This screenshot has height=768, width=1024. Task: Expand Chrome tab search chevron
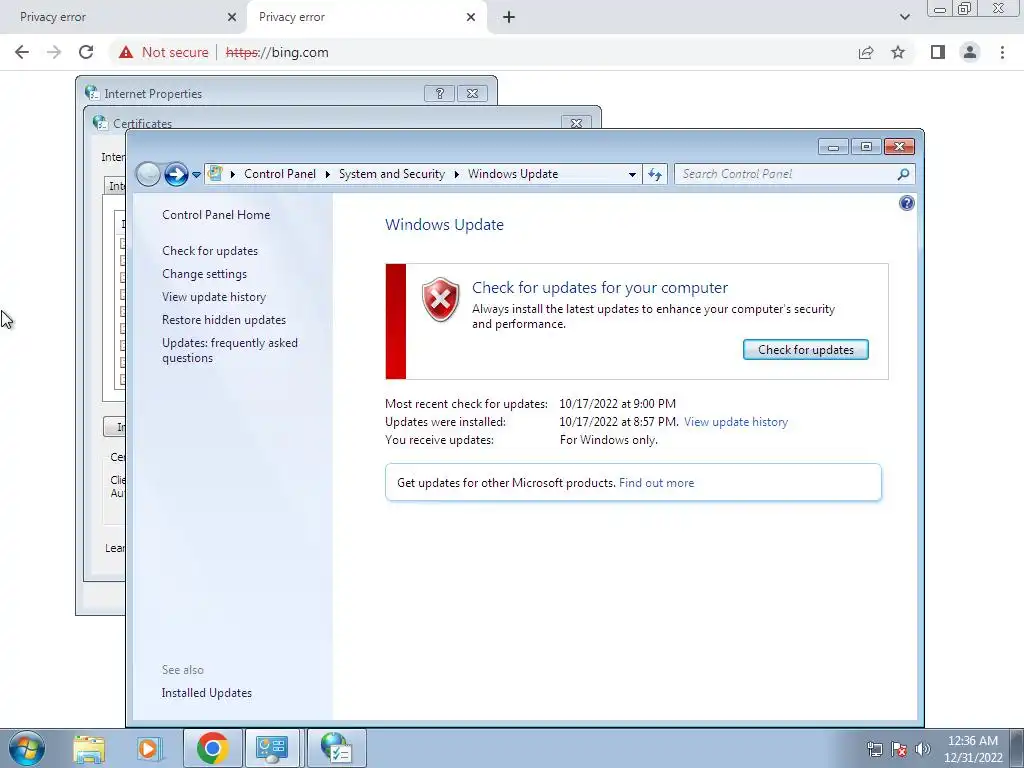[904, 17]
